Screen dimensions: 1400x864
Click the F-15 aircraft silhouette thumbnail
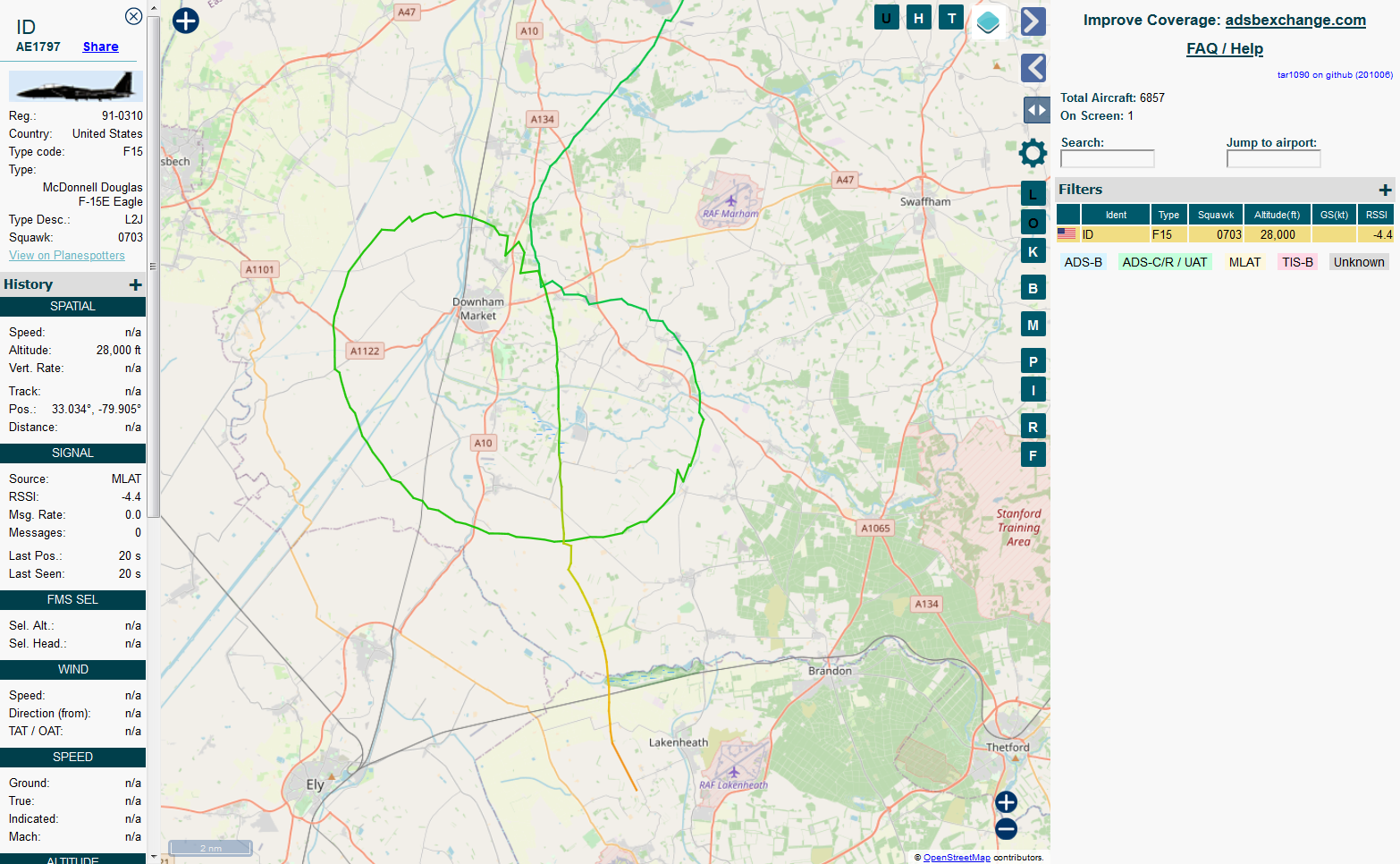tap(75, 86)
